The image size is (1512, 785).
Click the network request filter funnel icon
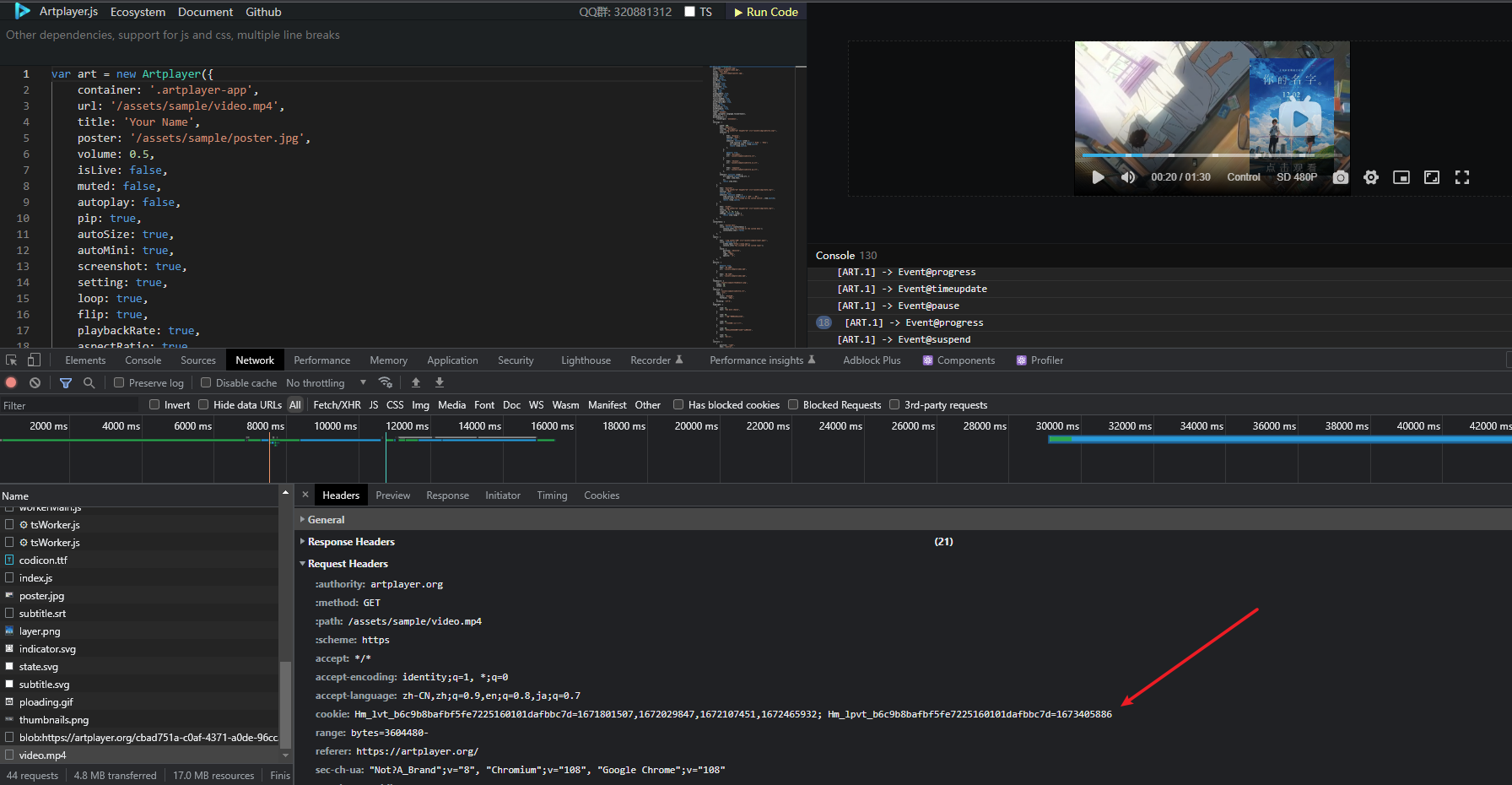pyautogui.click(x=66, y=382)
